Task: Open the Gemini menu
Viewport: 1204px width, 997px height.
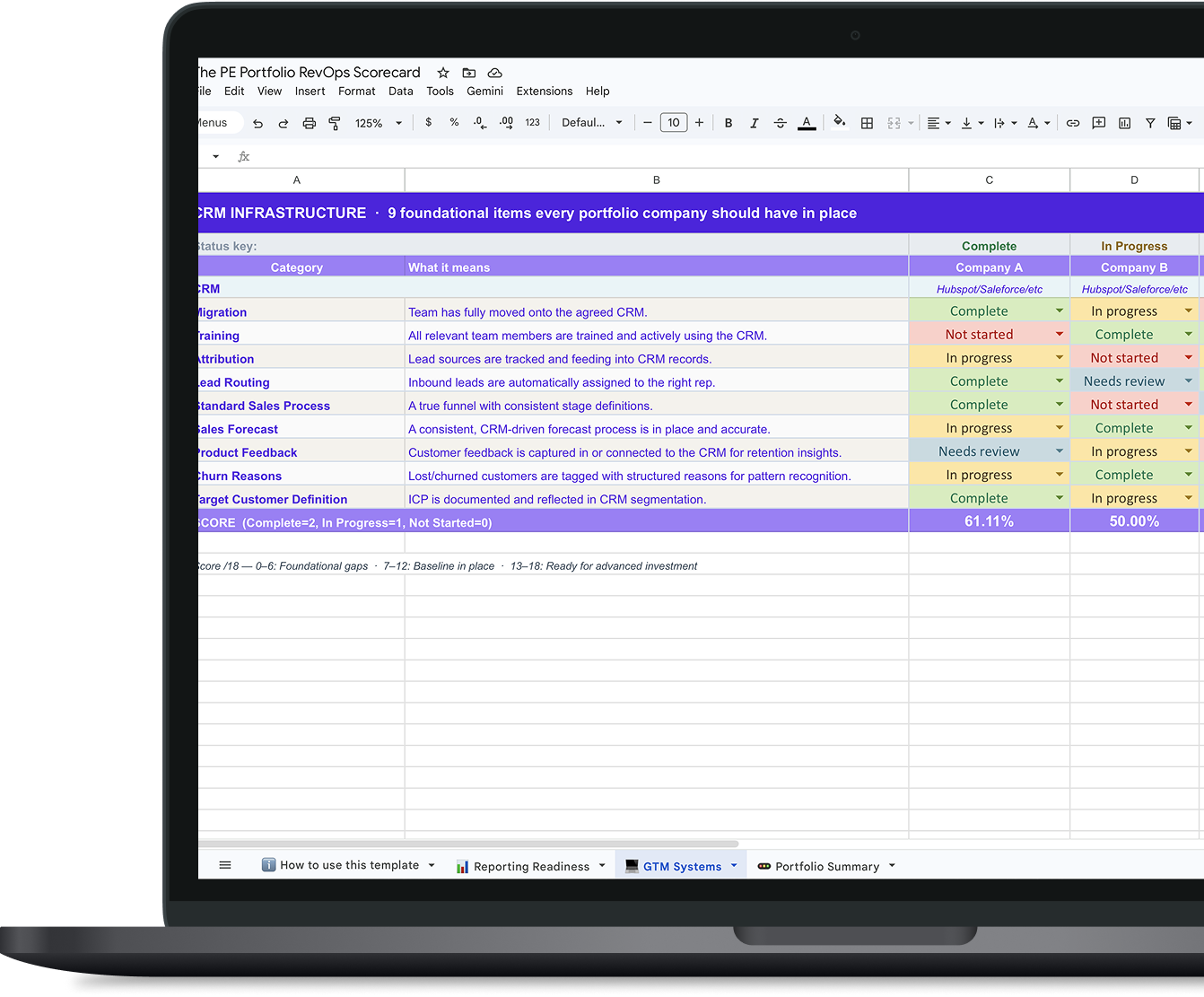Action: pos(485,92)
